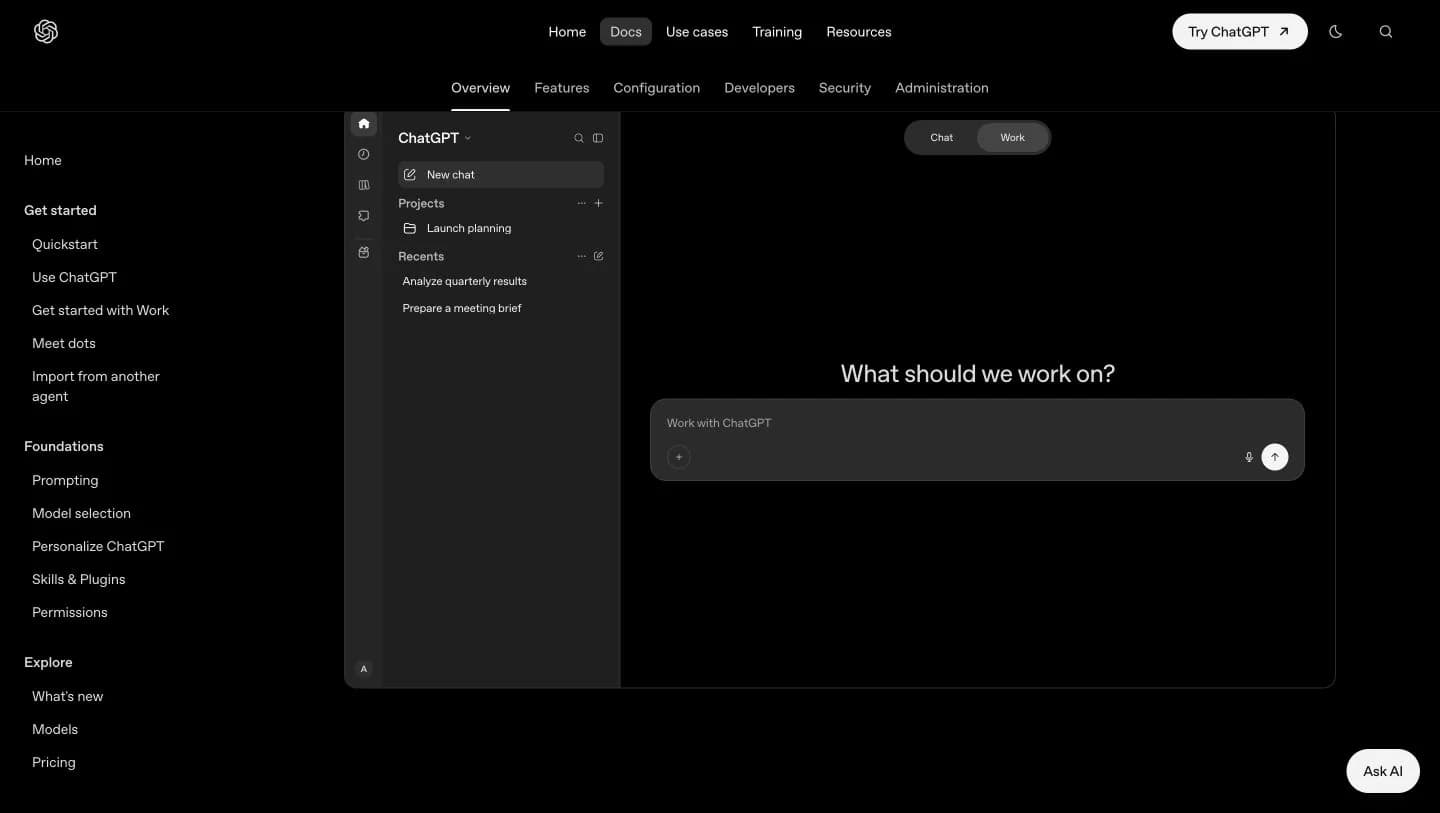Select Work mode in the toggle
This screenshot has width=1440, height=813.
pos(1013,138)
